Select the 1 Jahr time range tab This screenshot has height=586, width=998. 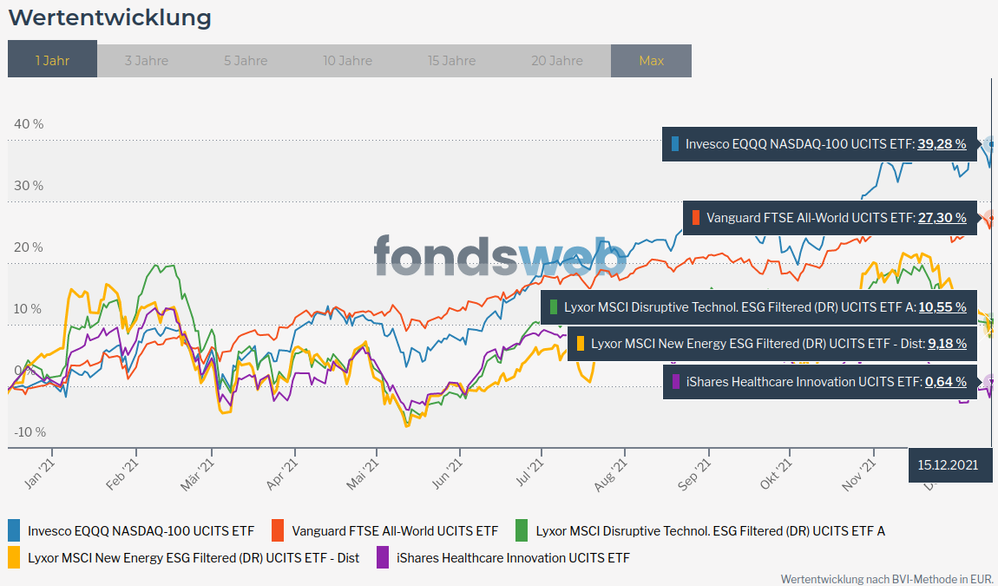pyautogui.click(x=52, y=60)
